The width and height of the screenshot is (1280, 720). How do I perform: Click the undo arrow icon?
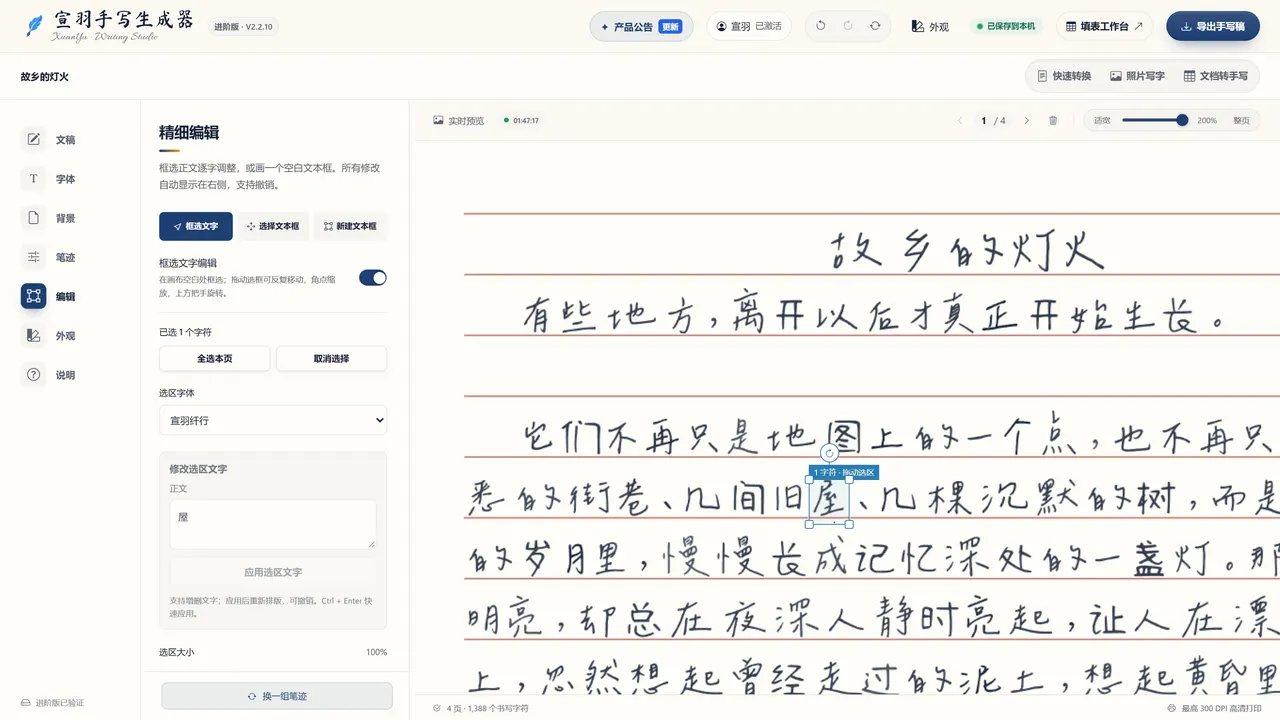(821, 26)
